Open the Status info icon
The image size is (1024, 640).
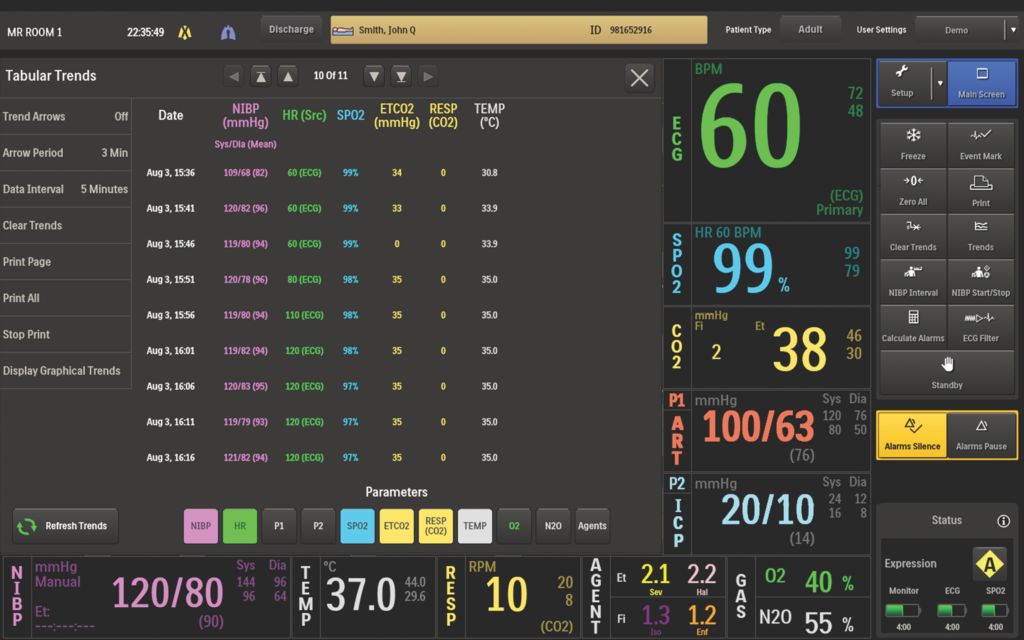coord(1003,520)
